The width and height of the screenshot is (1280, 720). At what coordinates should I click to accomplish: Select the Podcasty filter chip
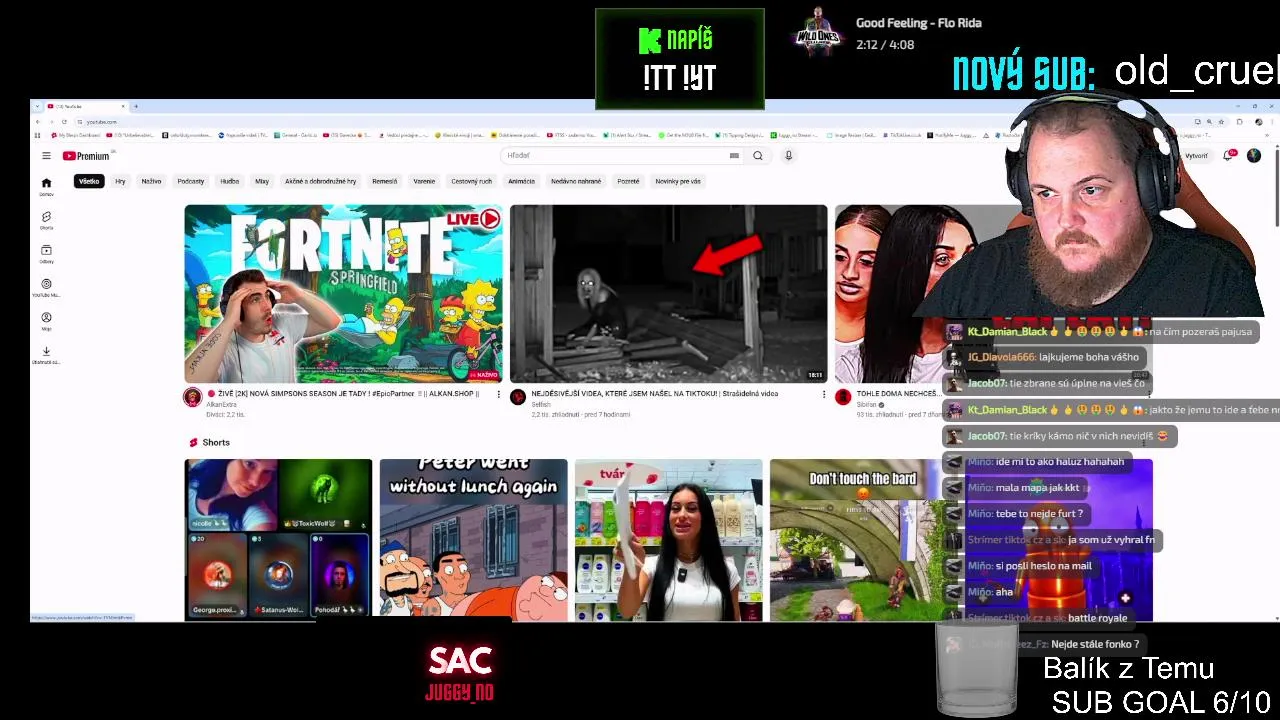click(x=191, y=182)
